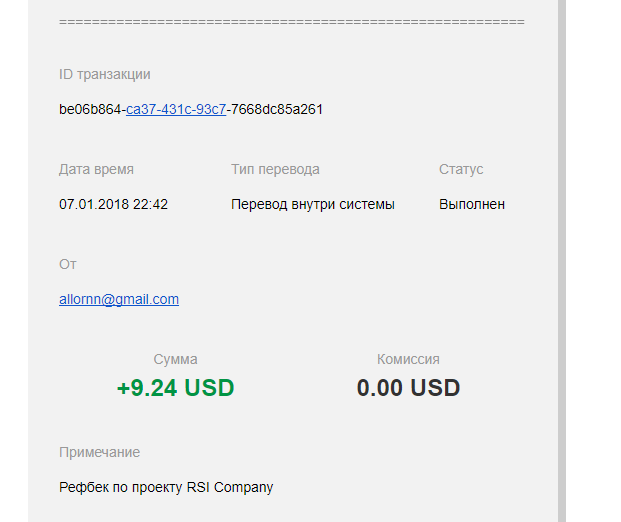Click the date 07.01.2018 22:42

tap(113, 204)
